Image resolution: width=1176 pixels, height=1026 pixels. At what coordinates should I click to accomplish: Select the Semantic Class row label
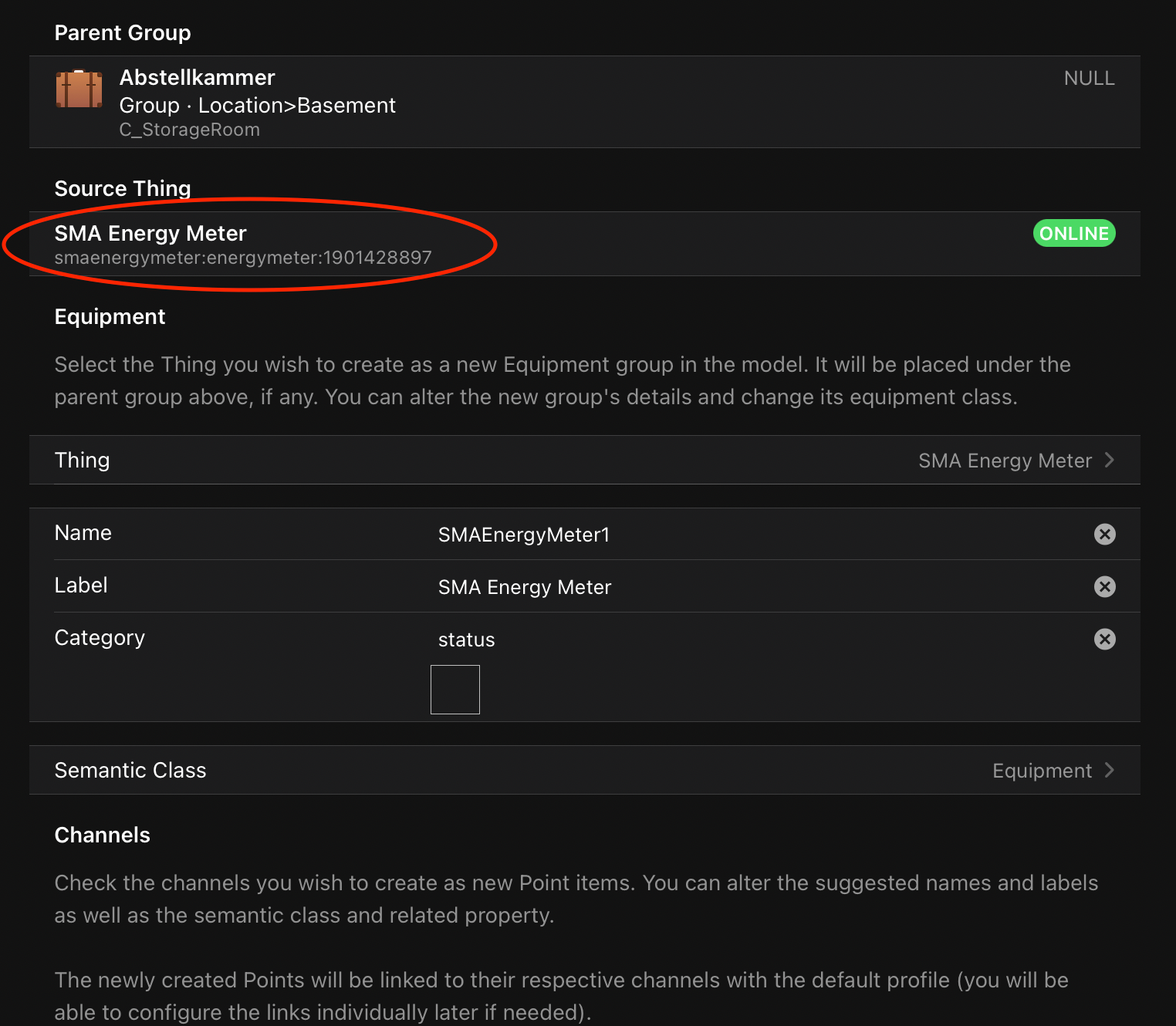130,770
